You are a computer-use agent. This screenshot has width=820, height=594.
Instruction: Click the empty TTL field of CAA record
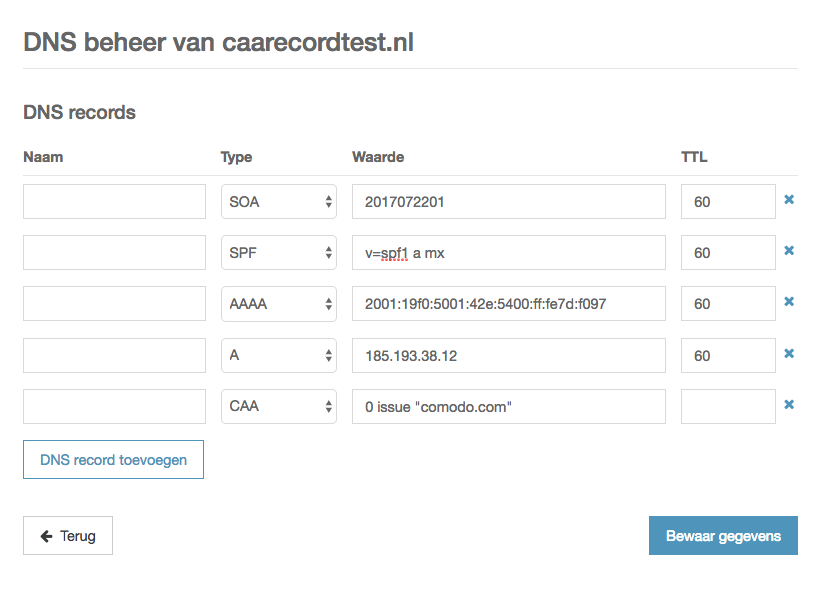727,406
